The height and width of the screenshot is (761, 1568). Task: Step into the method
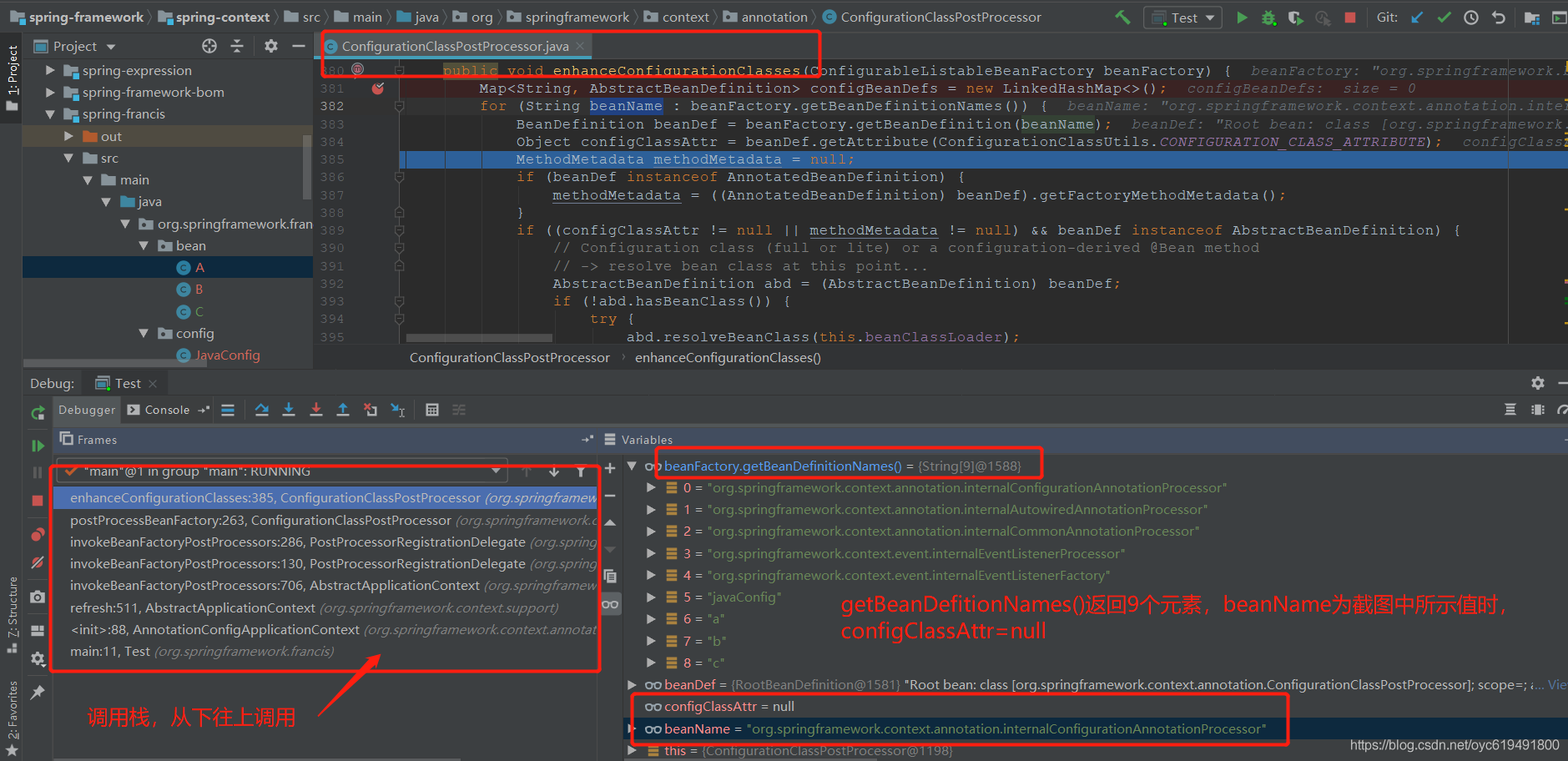(x=289, y=410)
